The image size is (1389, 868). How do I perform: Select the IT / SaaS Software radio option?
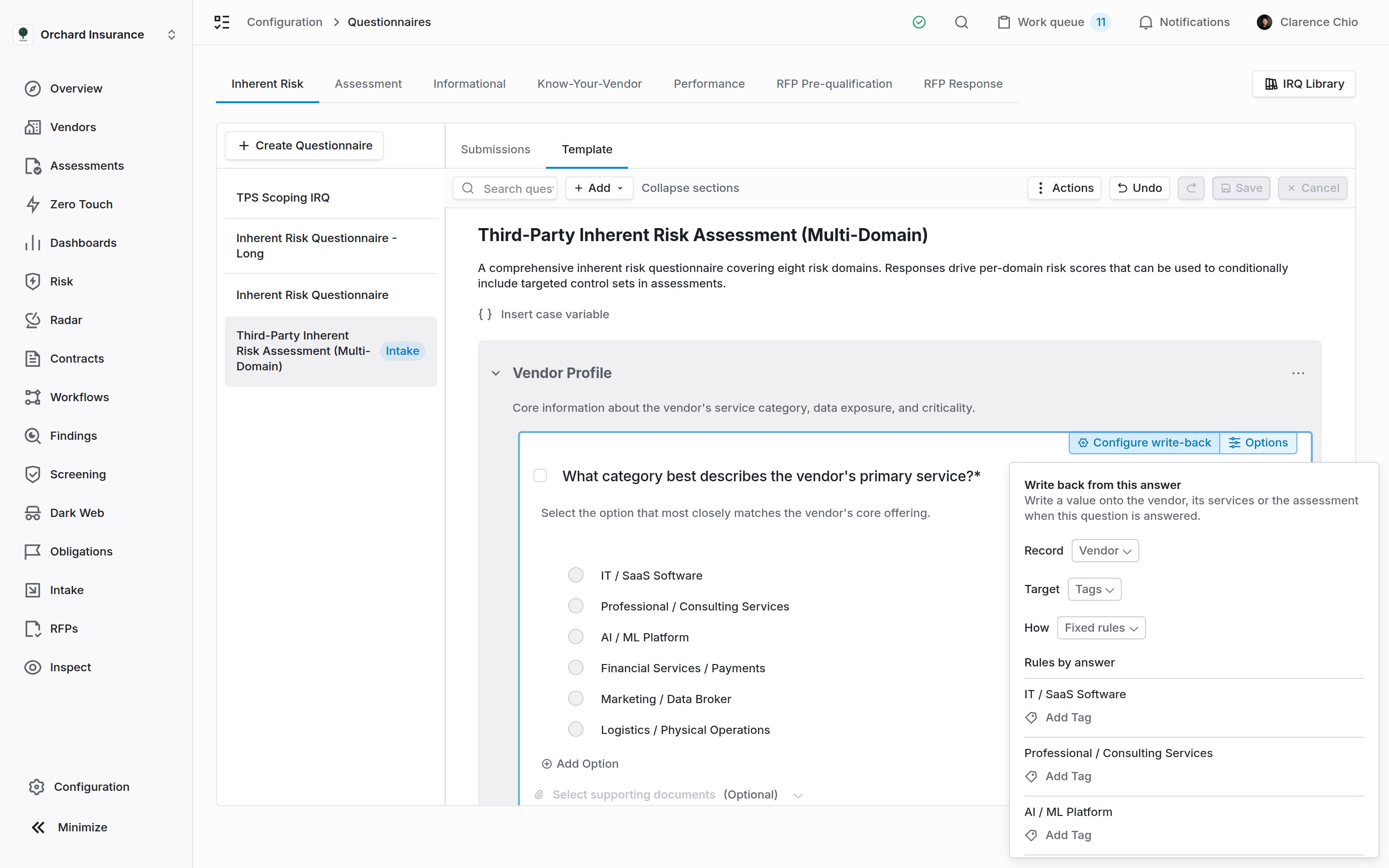(x=576, y=575)
